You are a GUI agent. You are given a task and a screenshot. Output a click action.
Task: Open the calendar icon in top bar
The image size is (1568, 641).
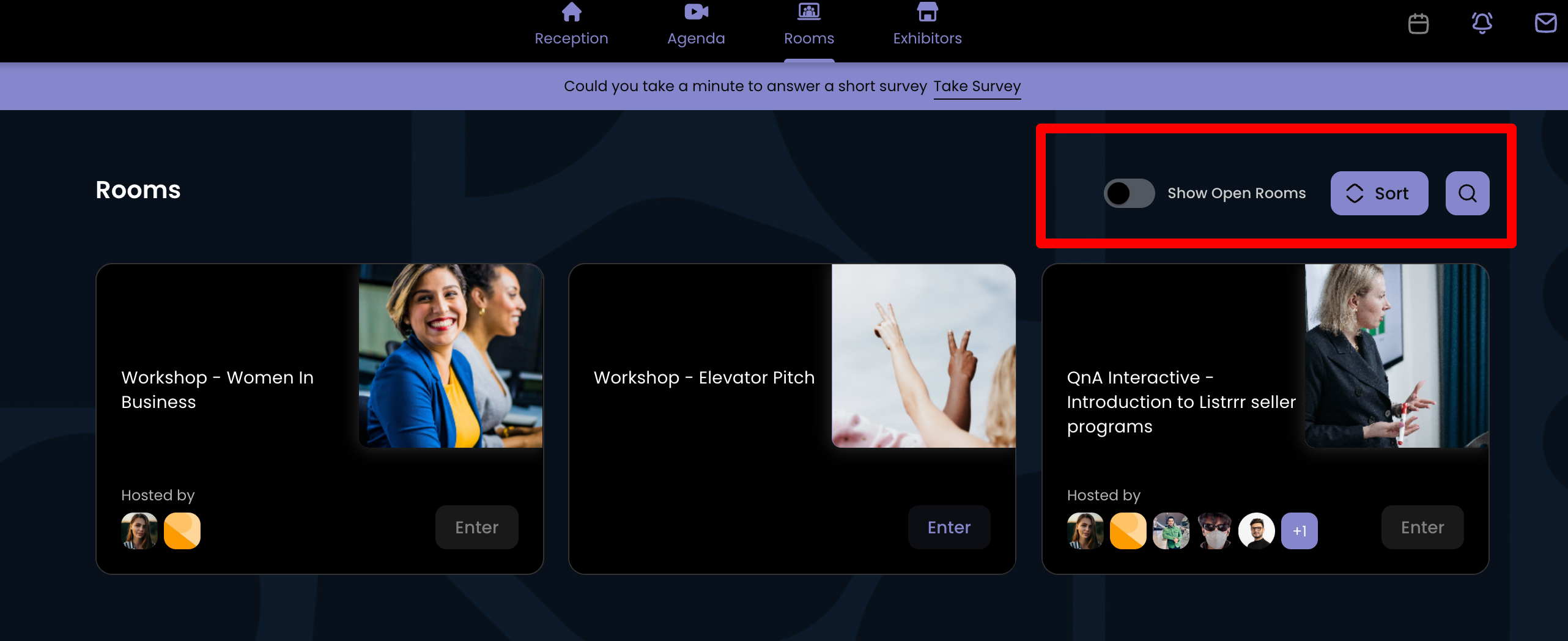1418,24
